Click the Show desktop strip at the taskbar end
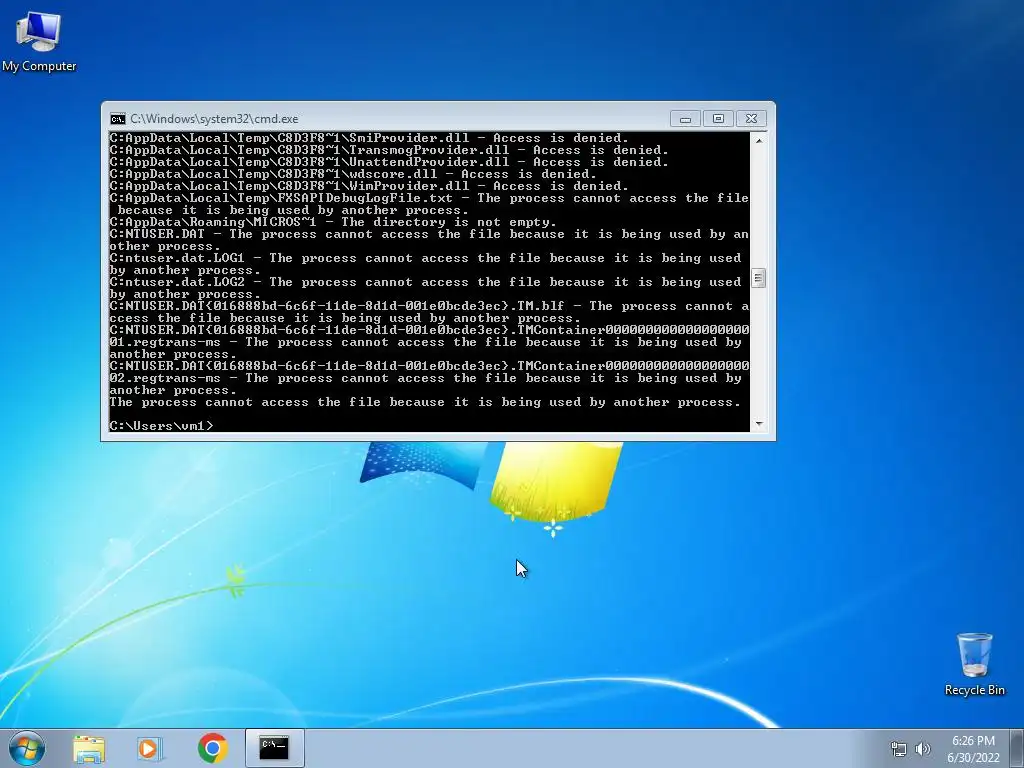 [1017, 748]
